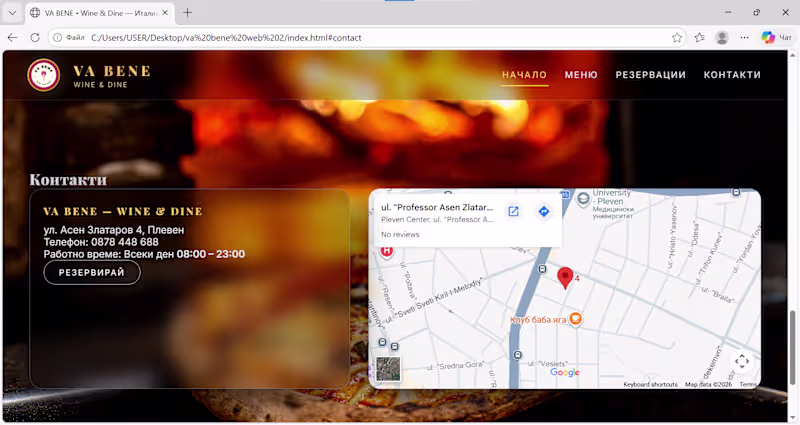Click the No reviews text
The image size is (800, 425).
[x=400, y=234]
